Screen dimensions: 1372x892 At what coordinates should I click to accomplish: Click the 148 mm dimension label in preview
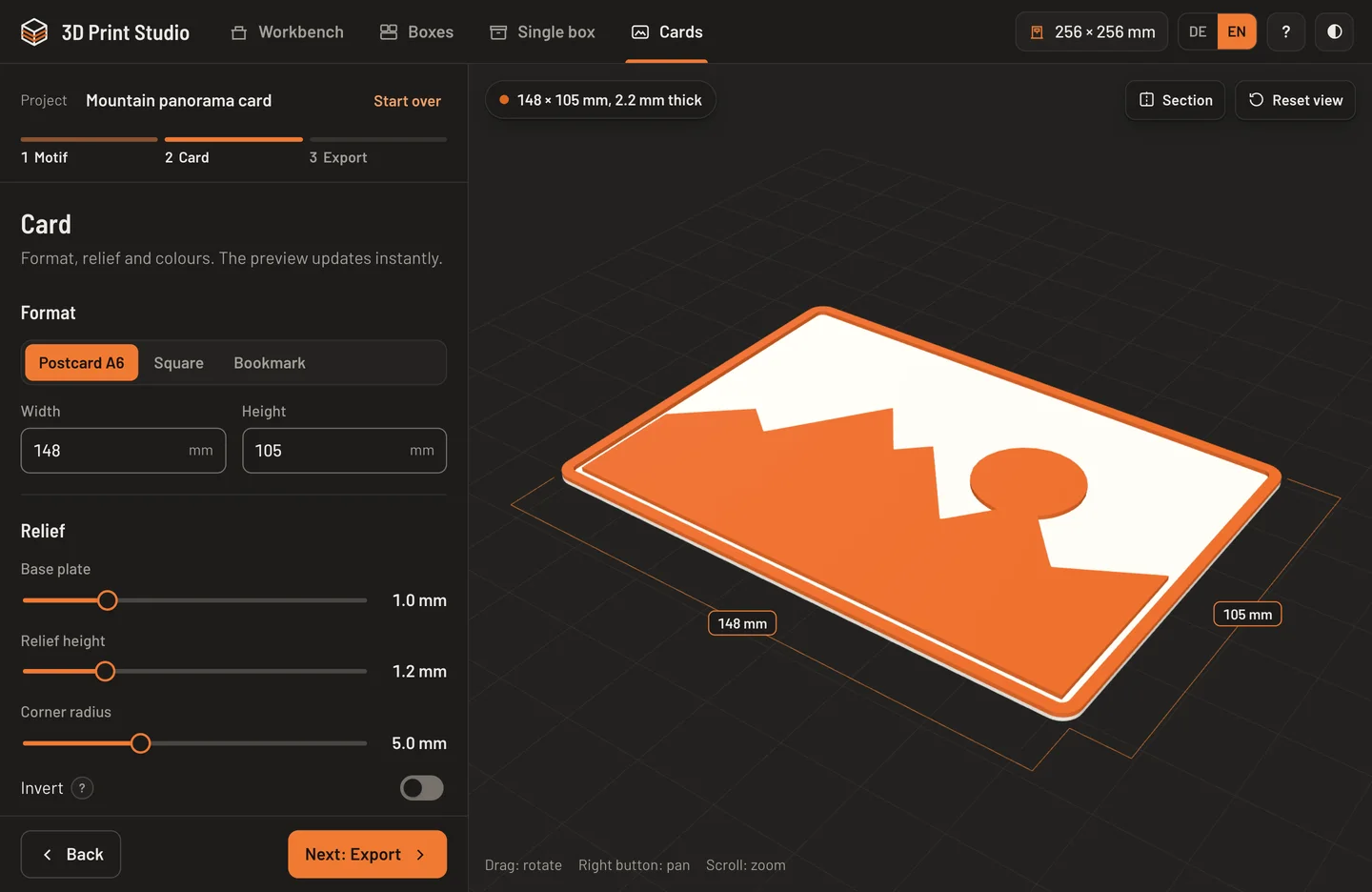(x=742, y=623)
